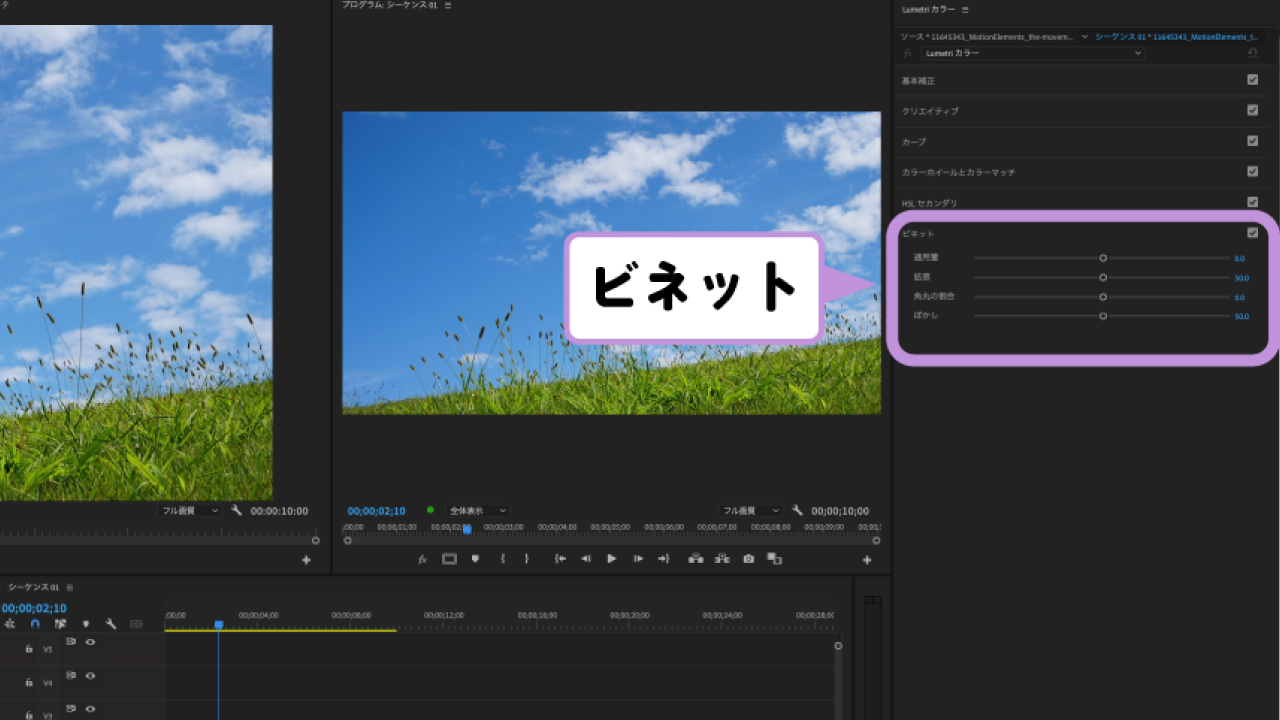Open the Button Editor using the plus icon
Viewport: 1280px width, 720px height.
tap(867, 558)
